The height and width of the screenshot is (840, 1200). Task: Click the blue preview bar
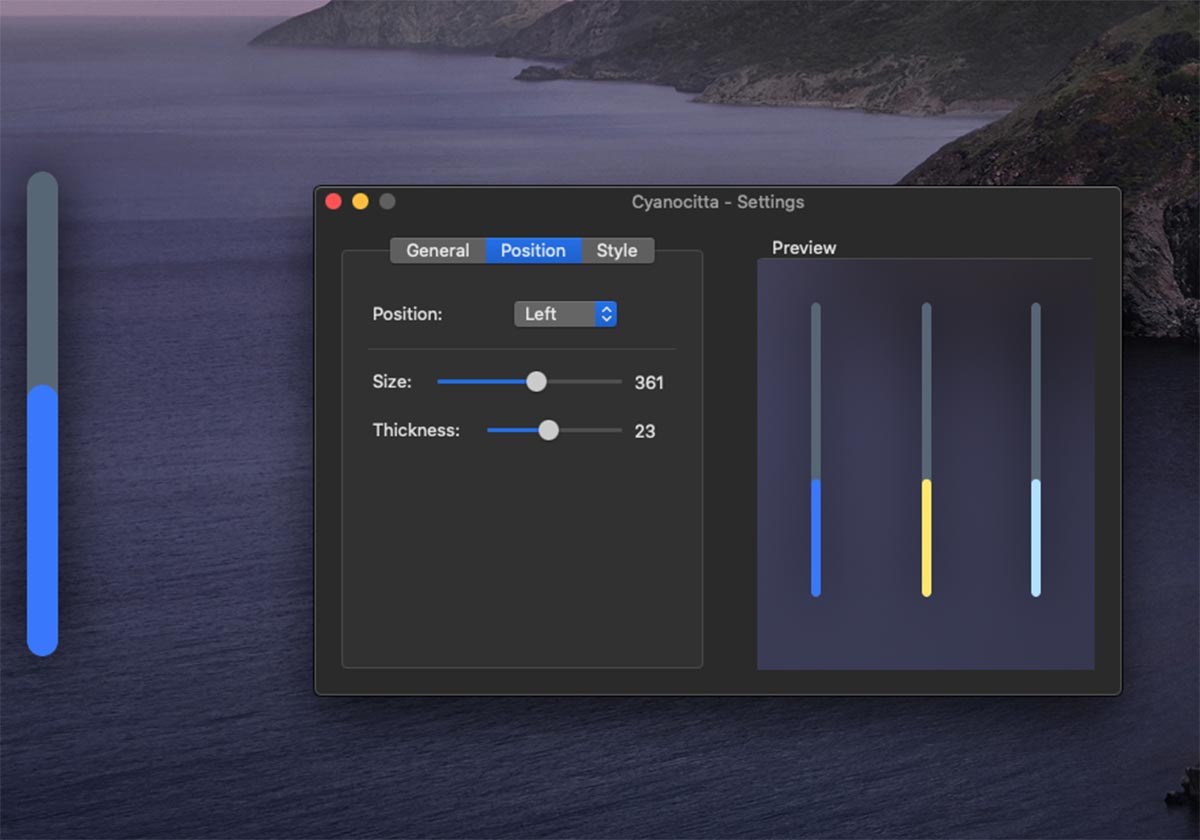tap(816, 450)
